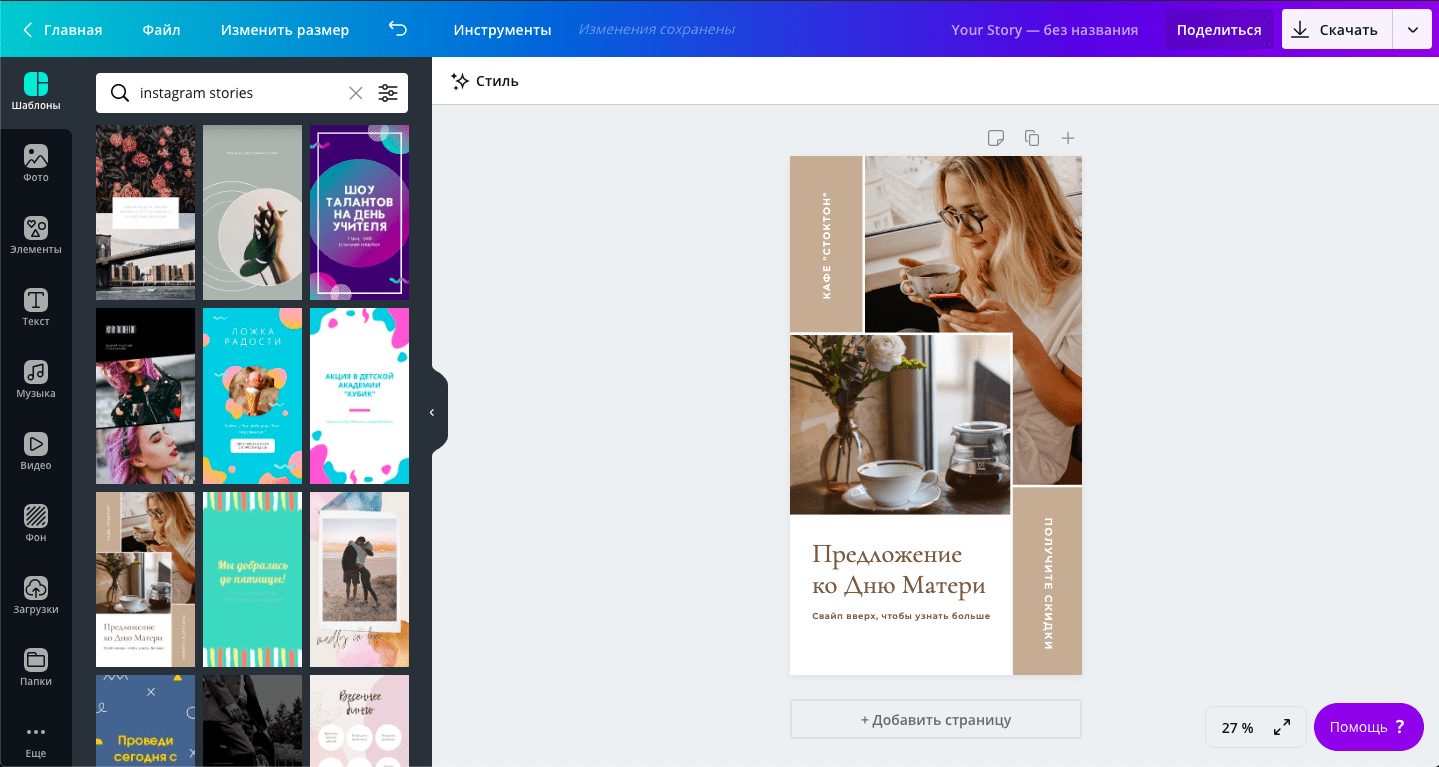Screen dimensions: 1439x767
Task: Click the Поделиться button
Action: [x=1219, y=30]
